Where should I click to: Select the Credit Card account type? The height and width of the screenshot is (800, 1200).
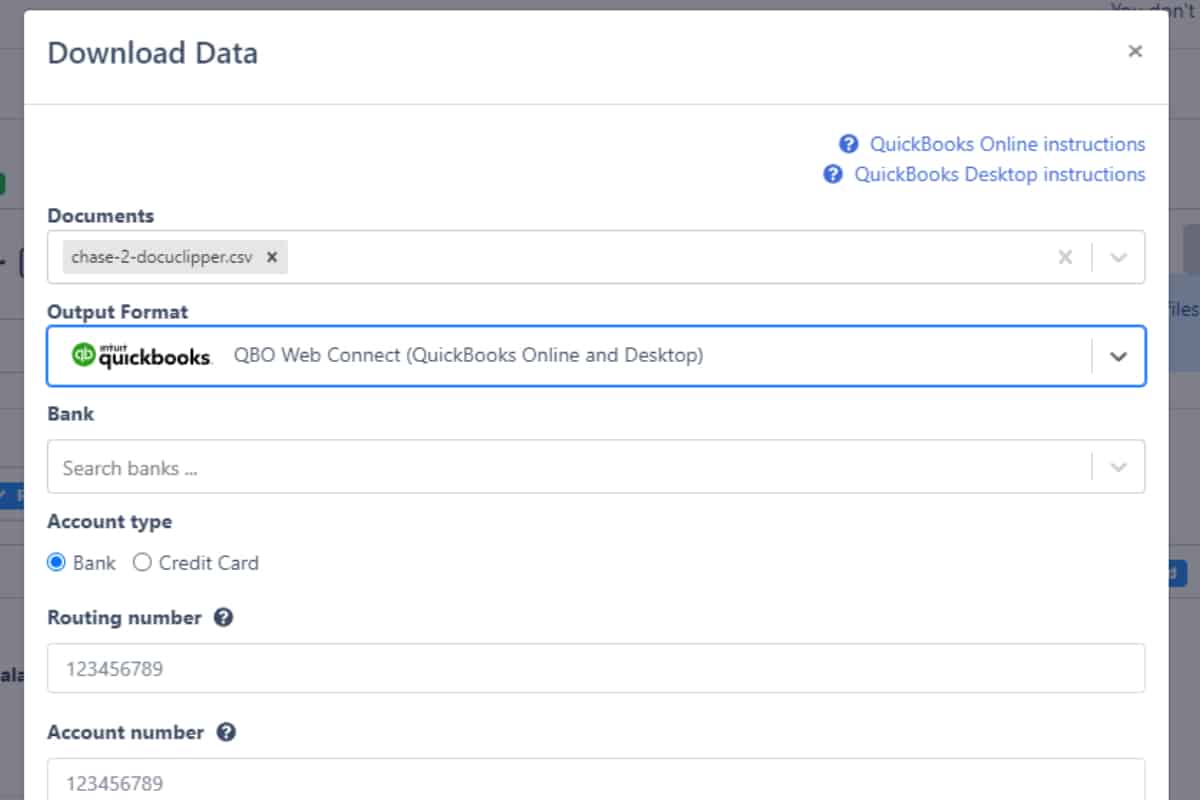pos(142,563)
